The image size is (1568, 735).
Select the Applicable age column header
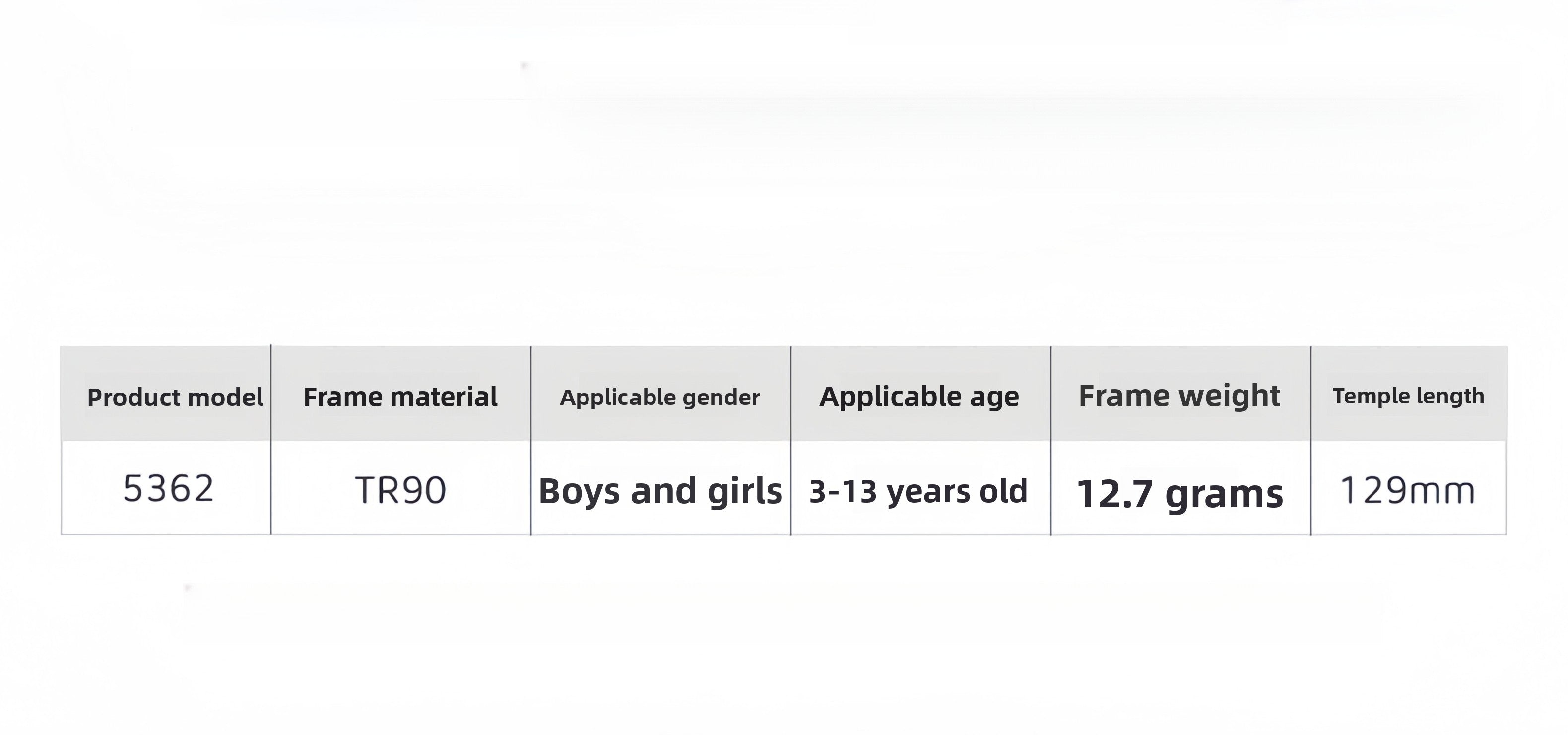(x=920, y=394)
